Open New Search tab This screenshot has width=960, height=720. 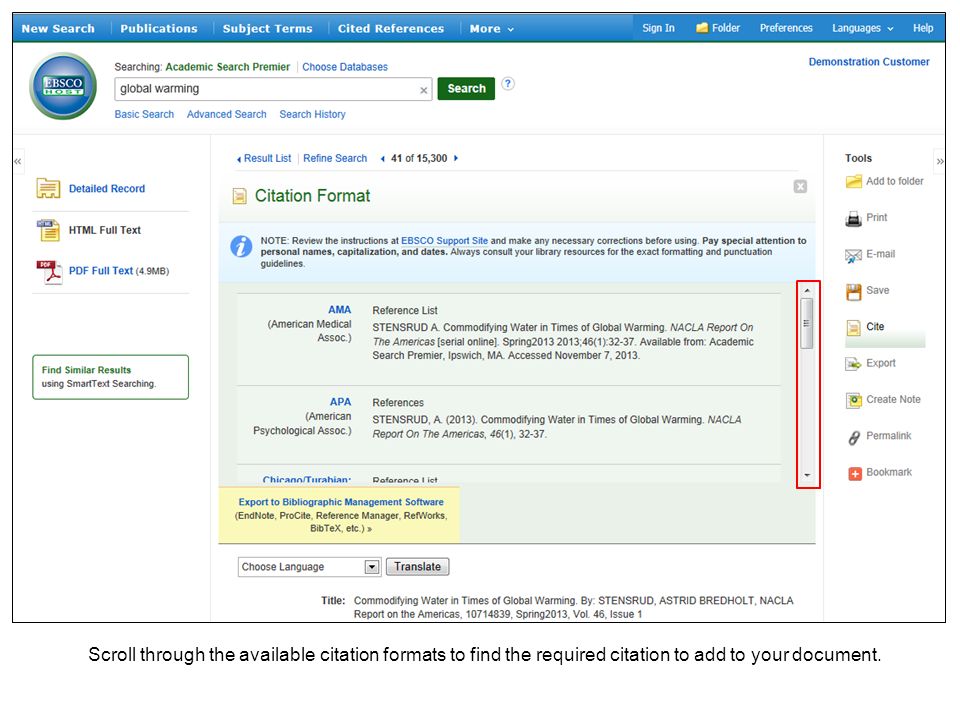coord(58,29)
